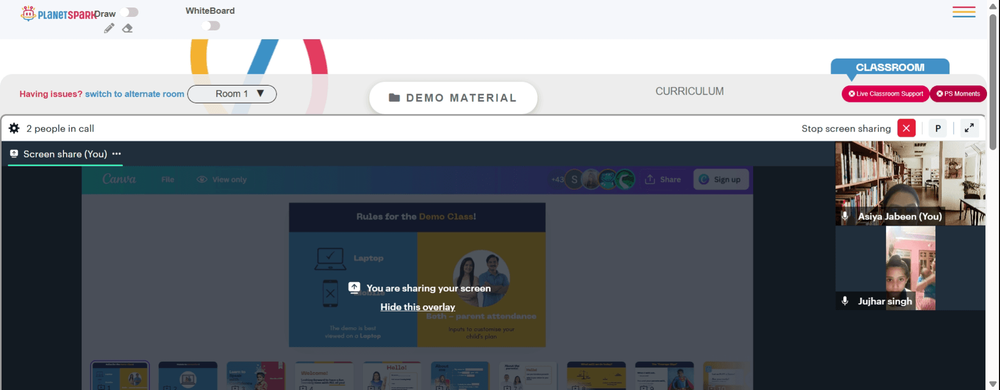Click the switch to alternate room link
The width and height of the screenshot is (1000, 390).
pyautogui.click(x=135, y=94)
